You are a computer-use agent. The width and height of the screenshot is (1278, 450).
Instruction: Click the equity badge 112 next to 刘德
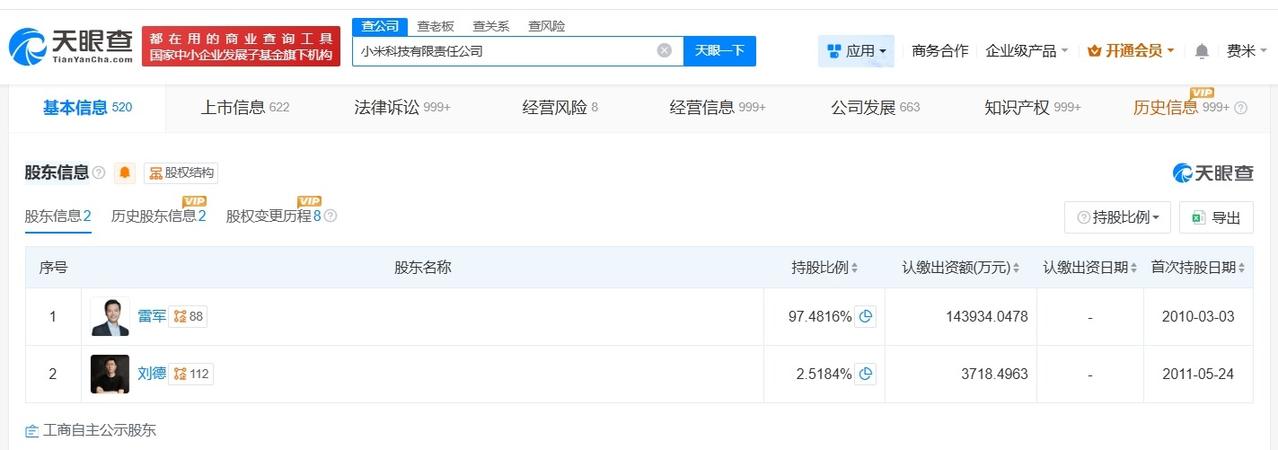coord(191,374)
